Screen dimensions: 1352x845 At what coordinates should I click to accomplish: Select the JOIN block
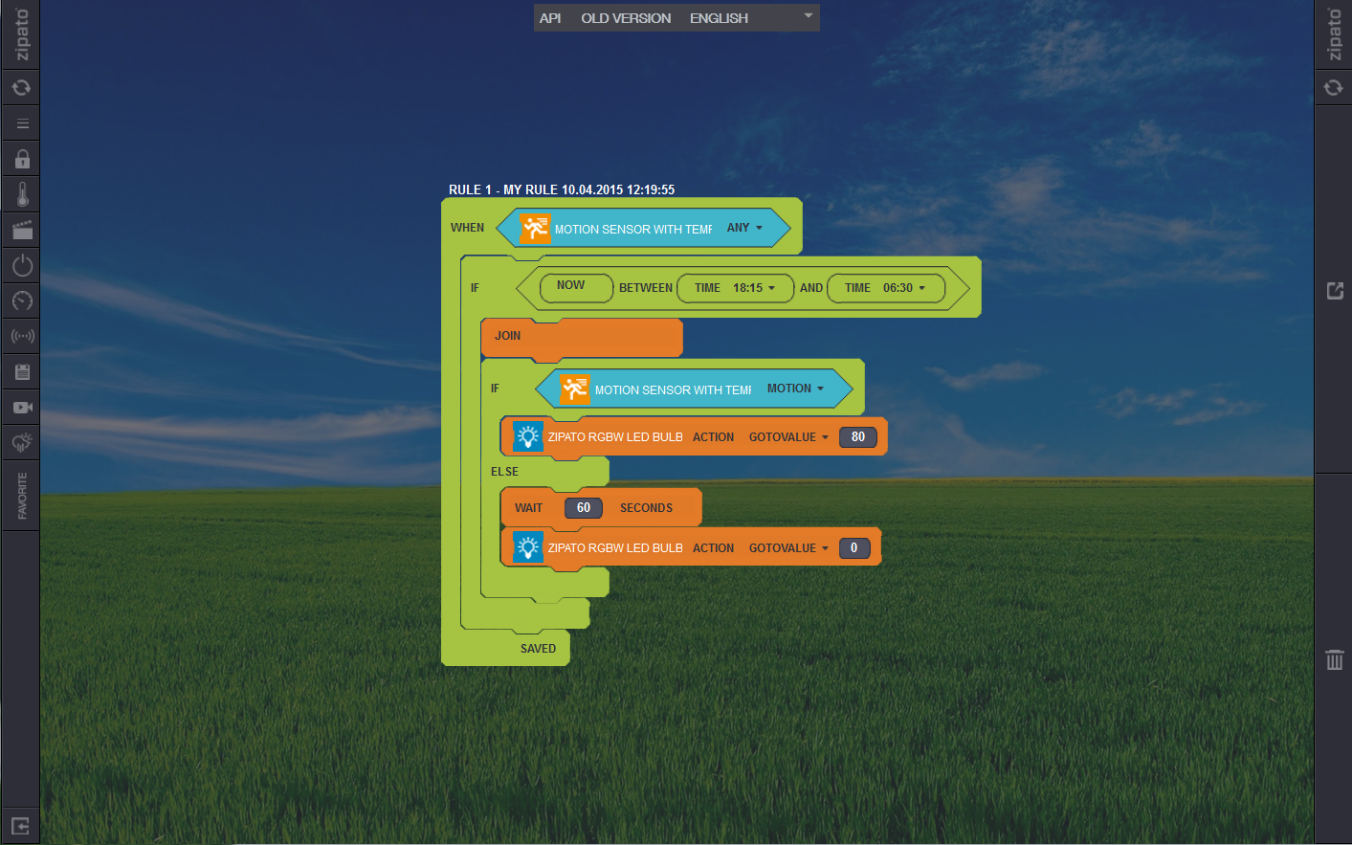[x=581, y=337]
